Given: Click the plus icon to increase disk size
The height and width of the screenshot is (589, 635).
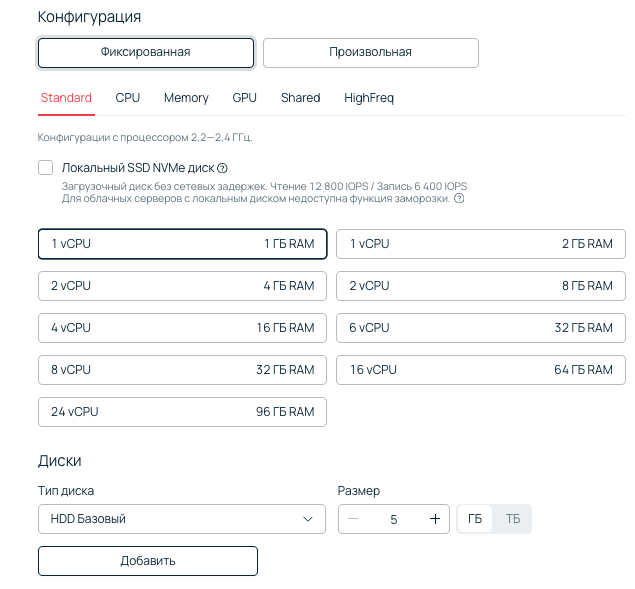Looking at the screenshot, I should point(434,519).
